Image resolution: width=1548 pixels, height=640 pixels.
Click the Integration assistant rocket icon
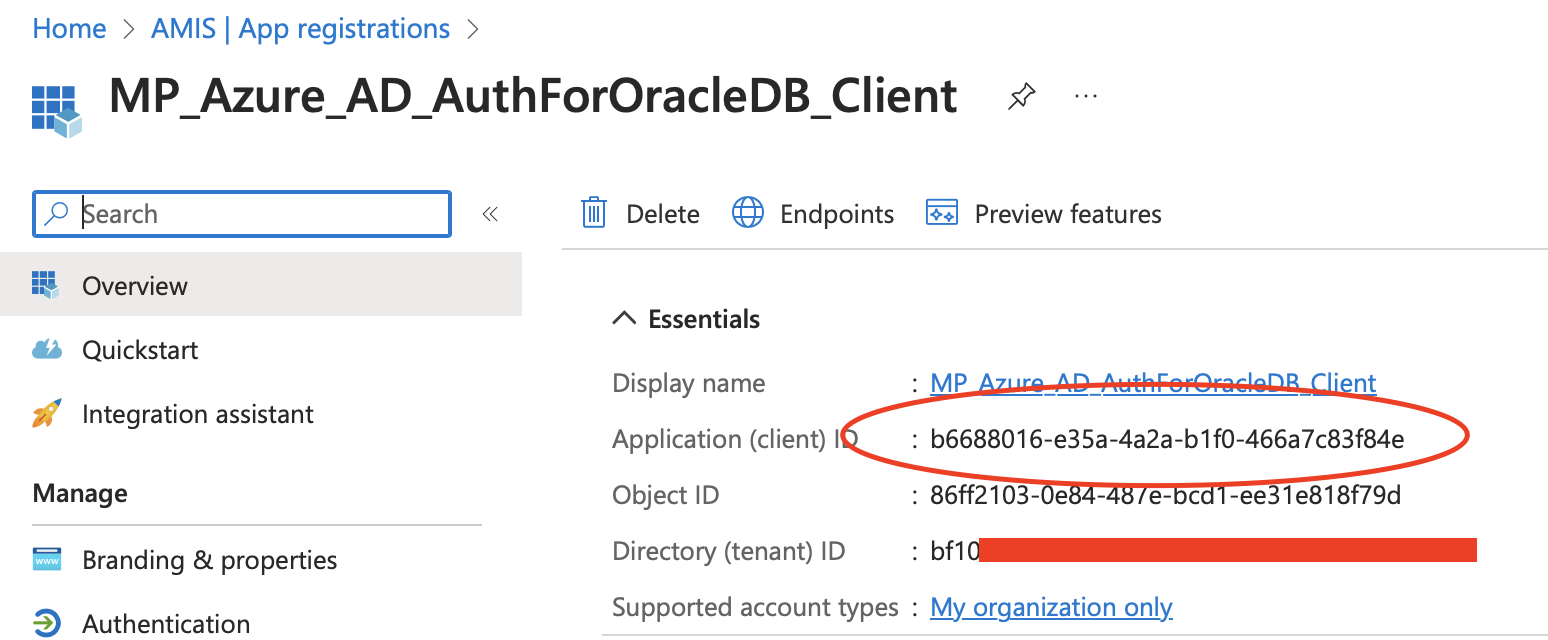coord(47,414)
